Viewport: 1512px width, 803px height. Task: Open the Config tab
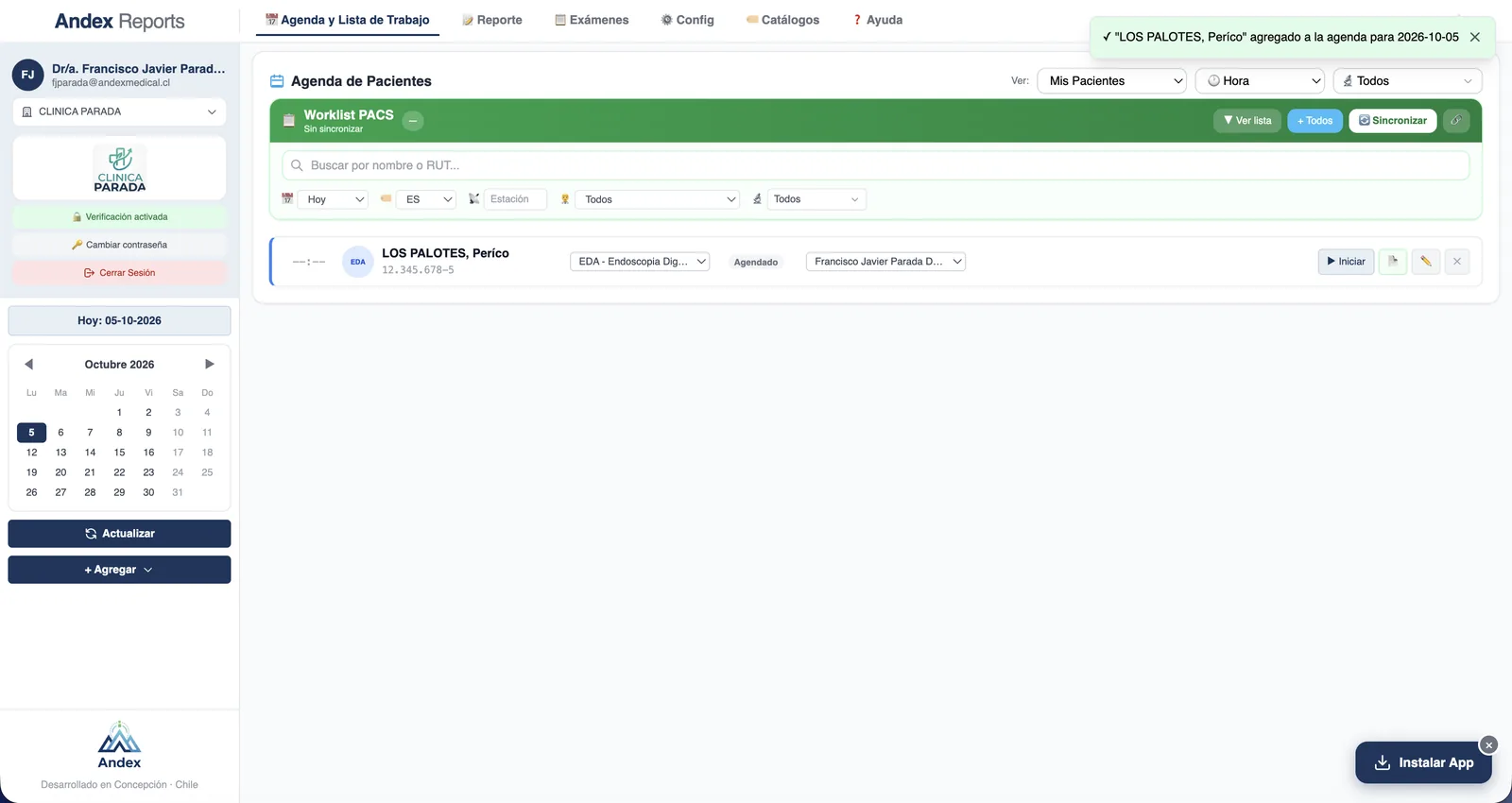click(x=688, y=20)
